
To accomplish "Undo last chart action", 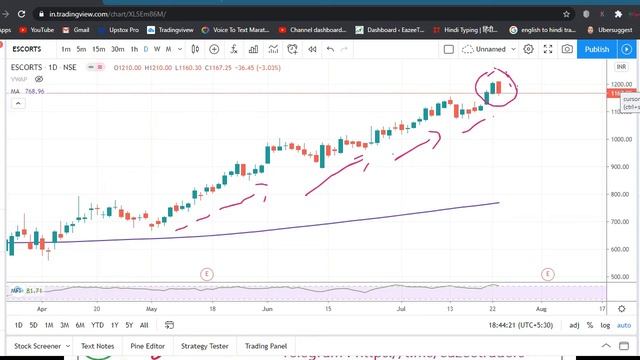I will (x=330, y=49).
